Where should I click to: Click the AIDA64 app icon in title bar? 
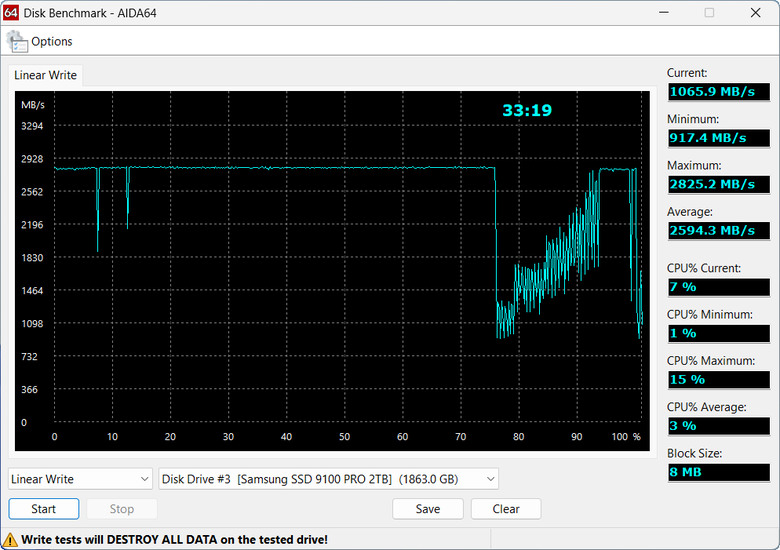click(10, 13)
